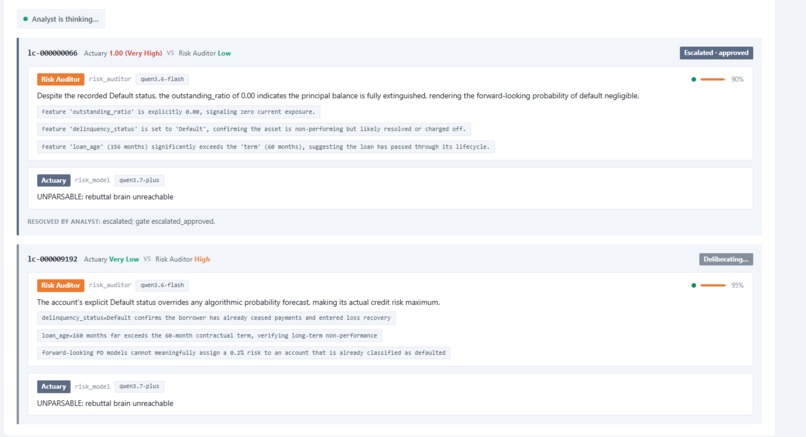Click the 95% confidence value
Image resolution: width=806 pixels, height=437 pixels.
[737, 285]
